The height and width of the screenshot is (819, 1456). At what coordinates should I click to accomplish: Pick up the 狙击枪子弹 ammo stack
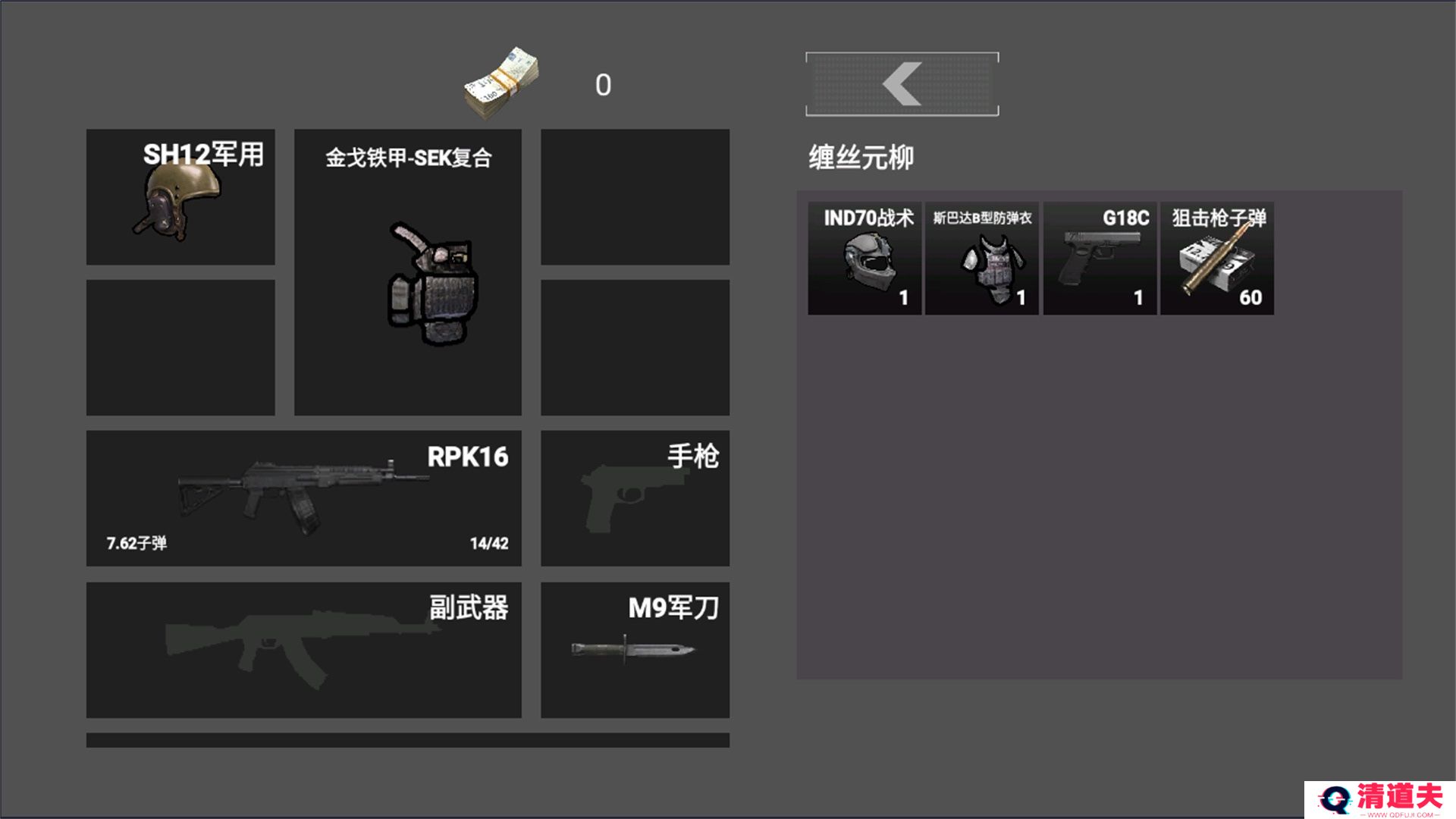[1217, 258]
